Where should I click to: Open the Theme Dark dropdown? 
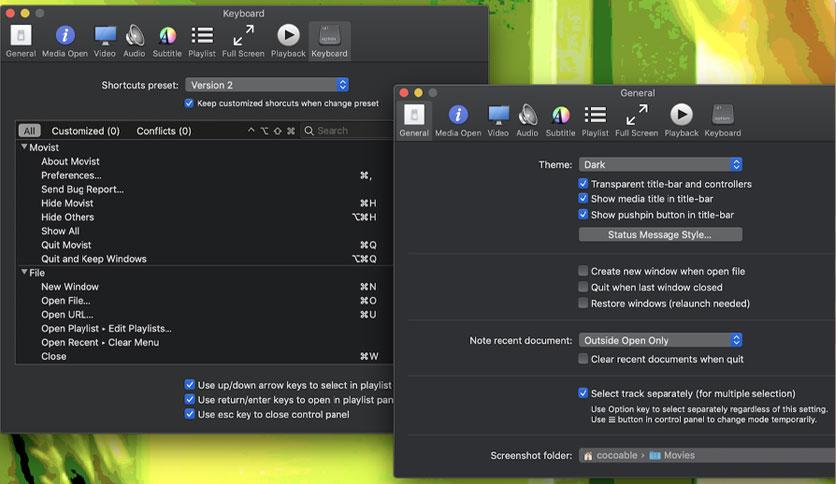(x=661, y=164)
